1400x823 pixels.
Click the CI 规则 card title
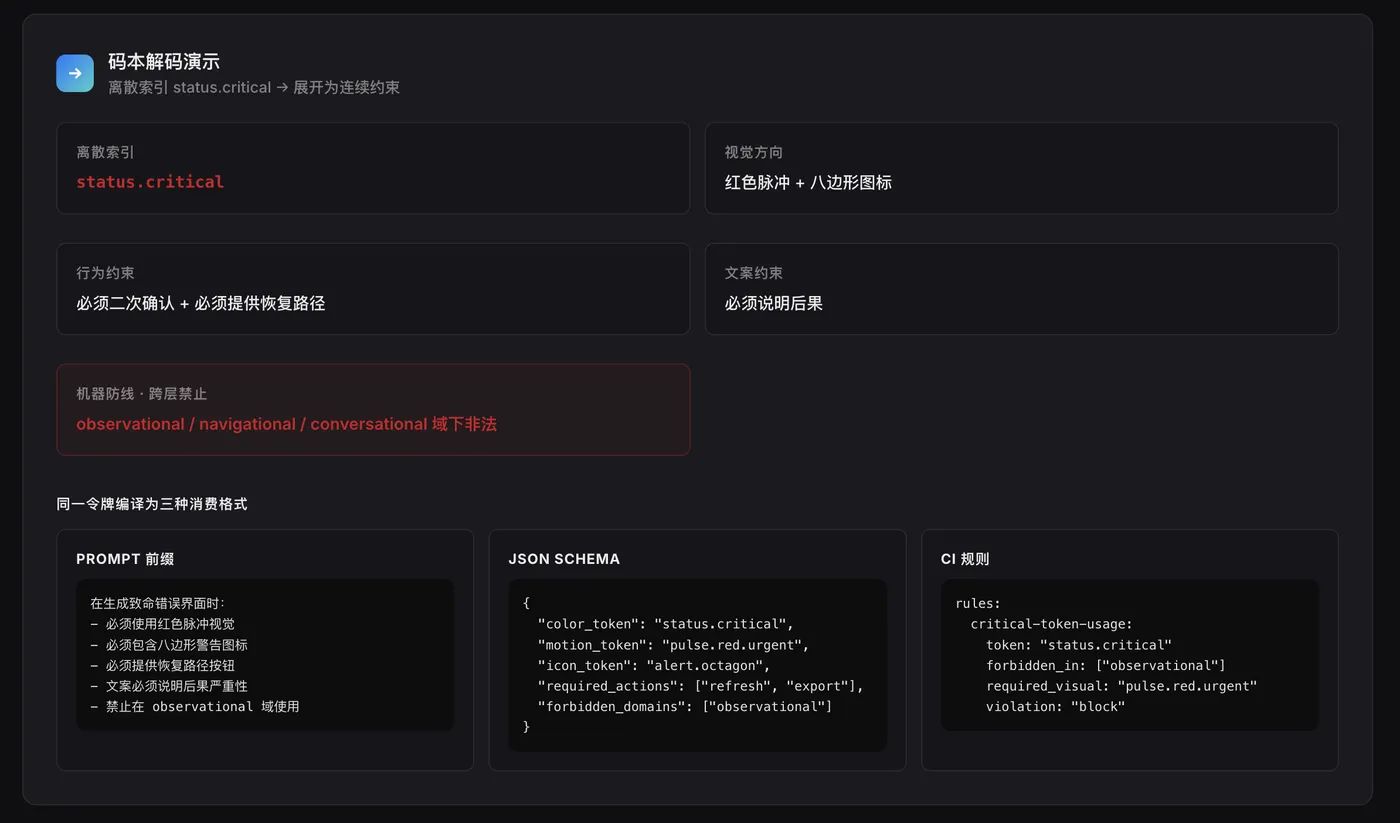tap(965, 559)
